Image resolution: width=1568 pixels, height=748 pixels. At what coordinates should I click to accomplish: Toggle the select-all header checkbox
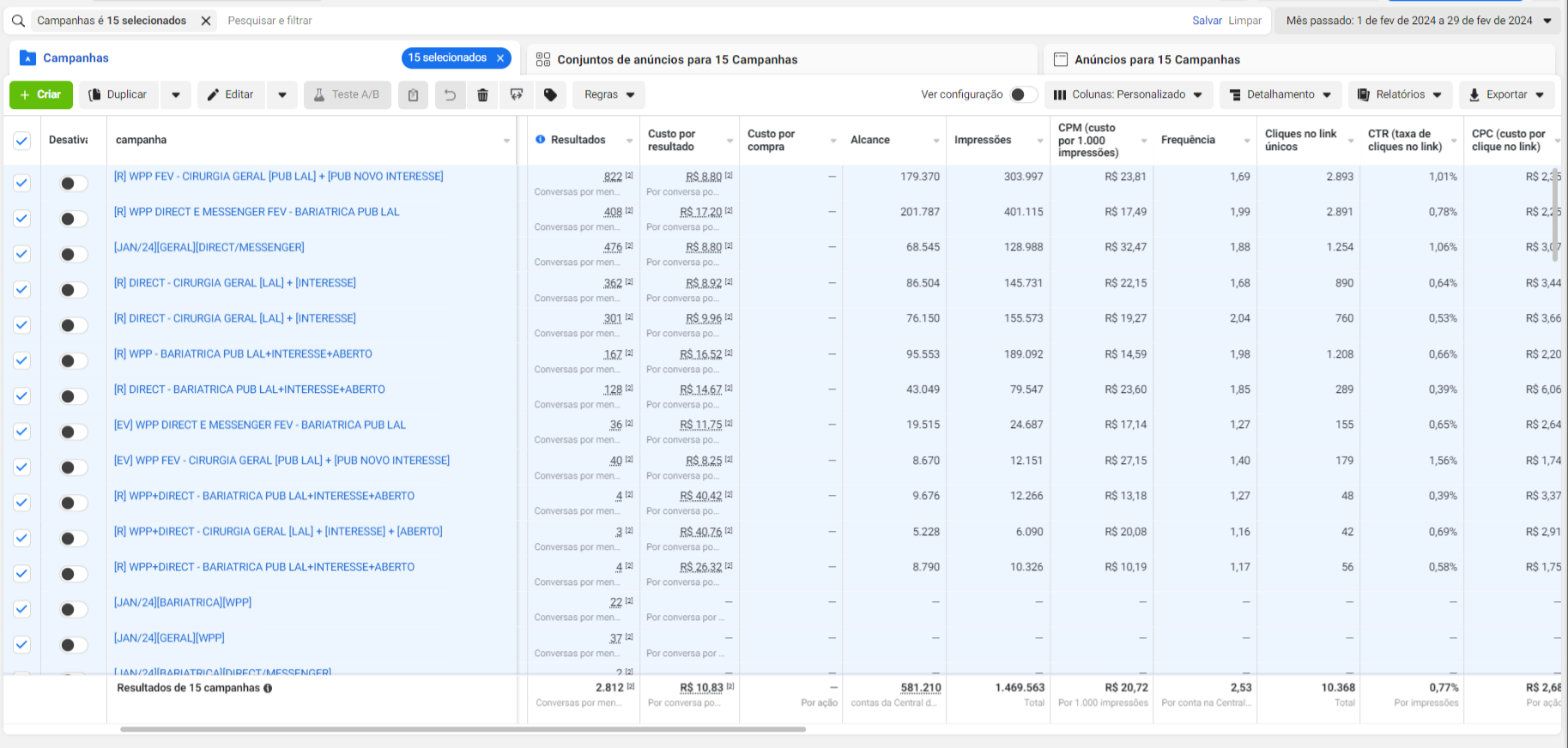coord(21,141)
